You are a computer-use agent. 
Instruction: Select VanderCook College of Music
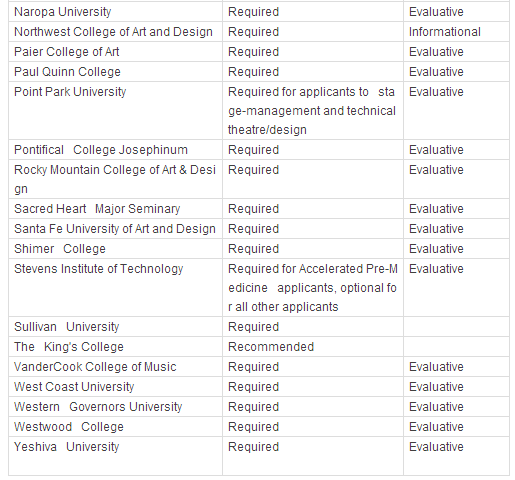coord(95,367)
